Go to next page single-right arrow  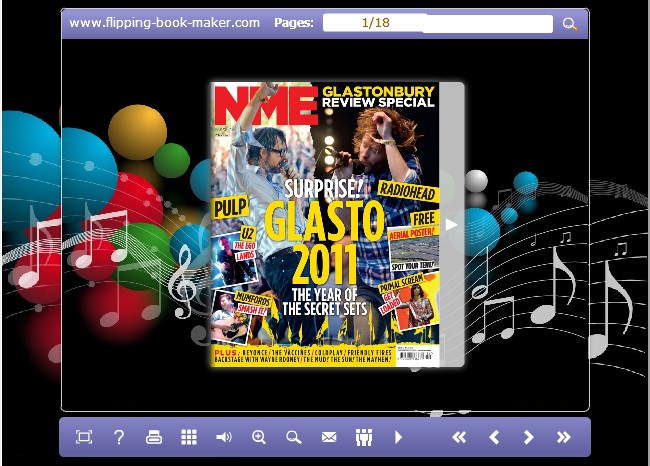point(529,437)
